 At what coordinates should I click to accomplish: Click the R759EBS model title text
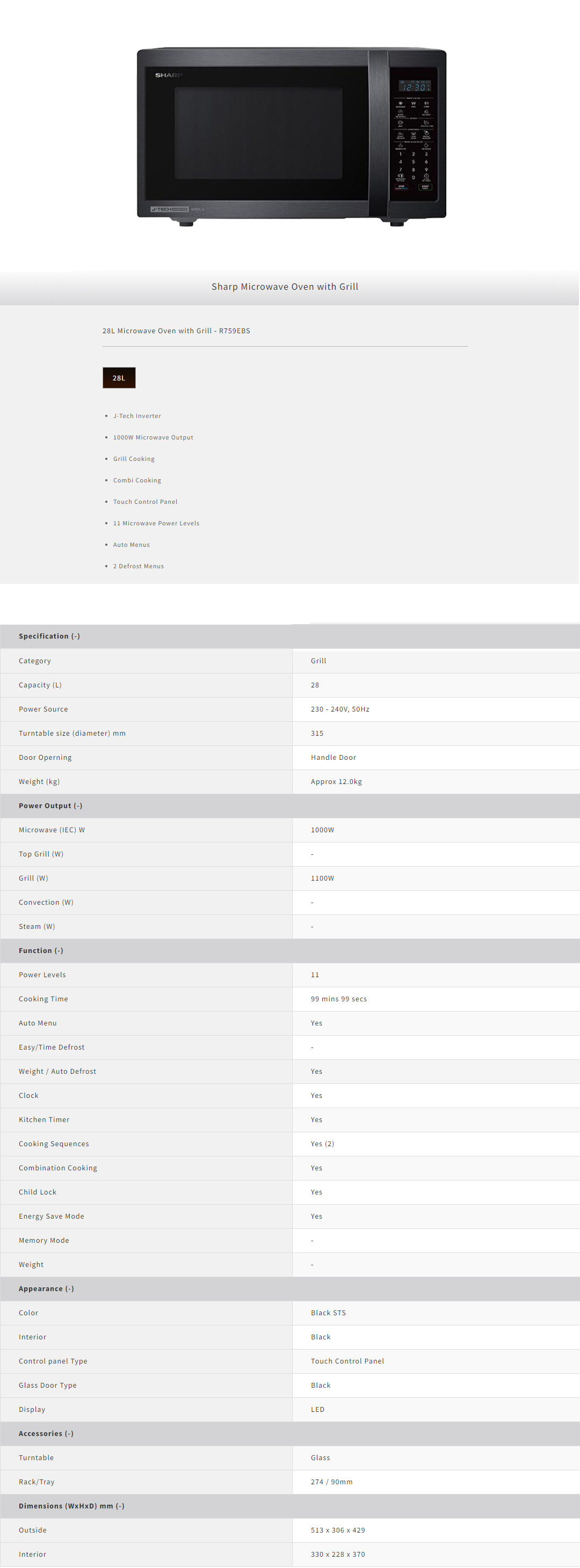[176, 331]
